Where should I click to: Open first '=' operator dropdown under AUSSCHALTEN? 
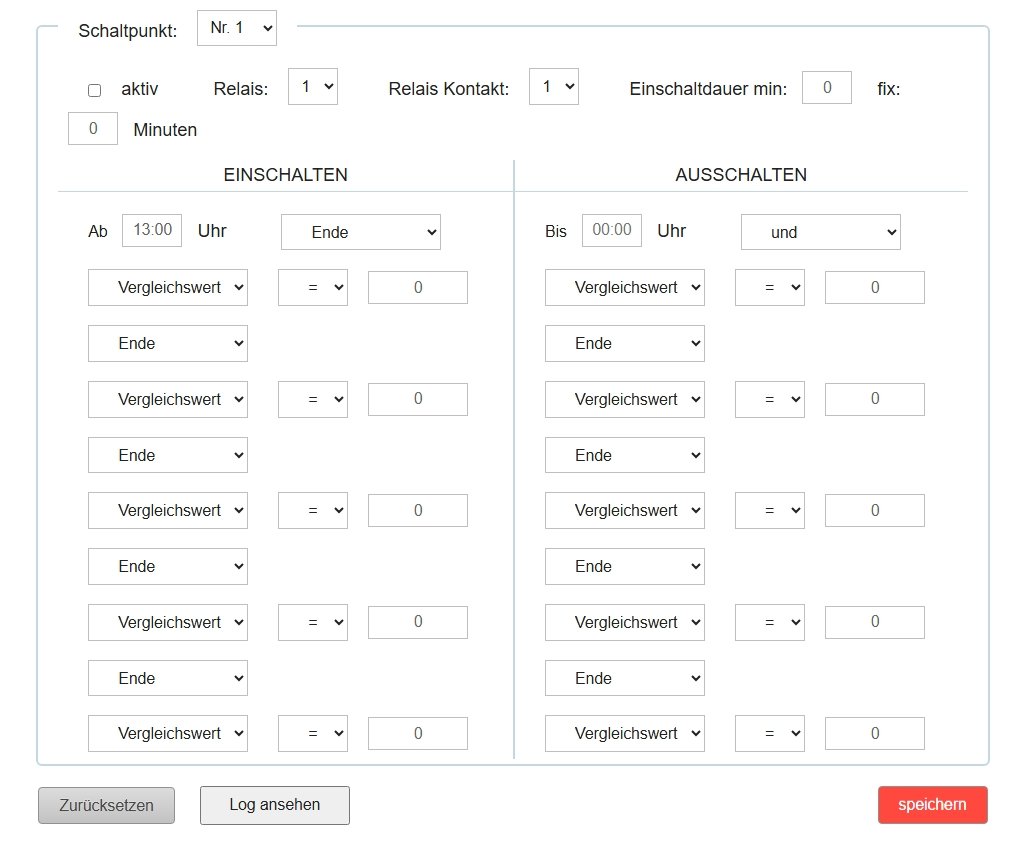[x=770, y=288]
